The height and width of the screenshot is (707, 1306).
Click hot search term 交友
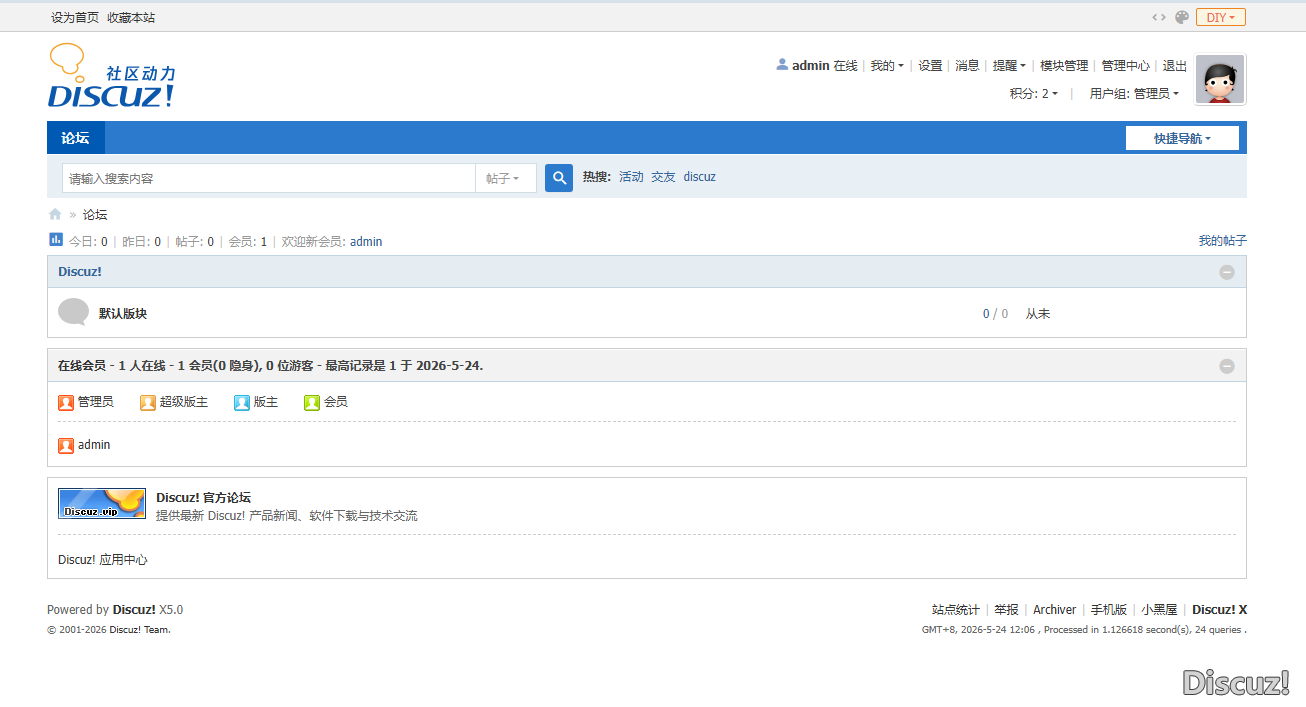click(664, 177)
